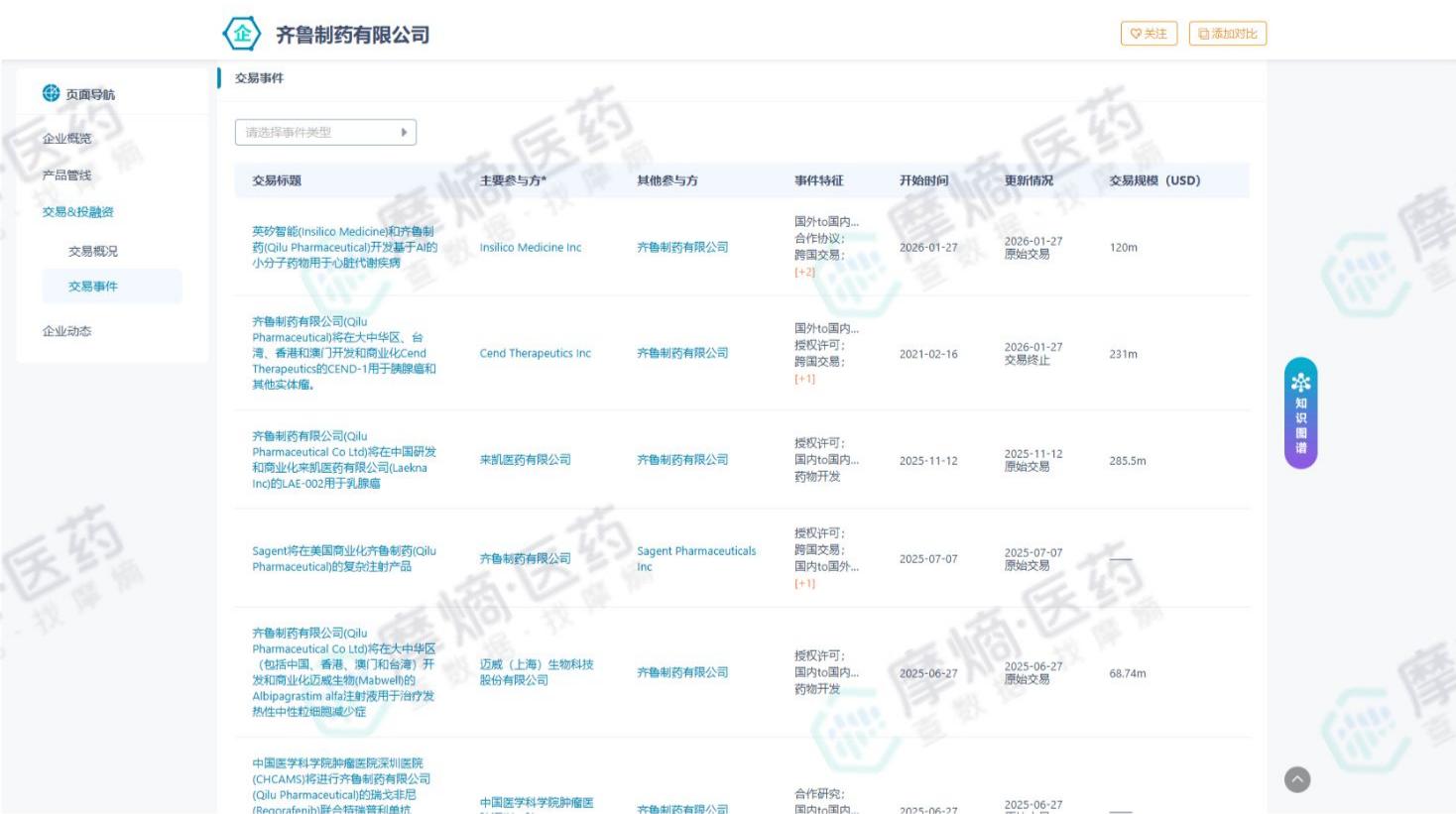This screenshot has width=1456, height=814.
Task: Open the event type dropdown
Action: [325, 132]
